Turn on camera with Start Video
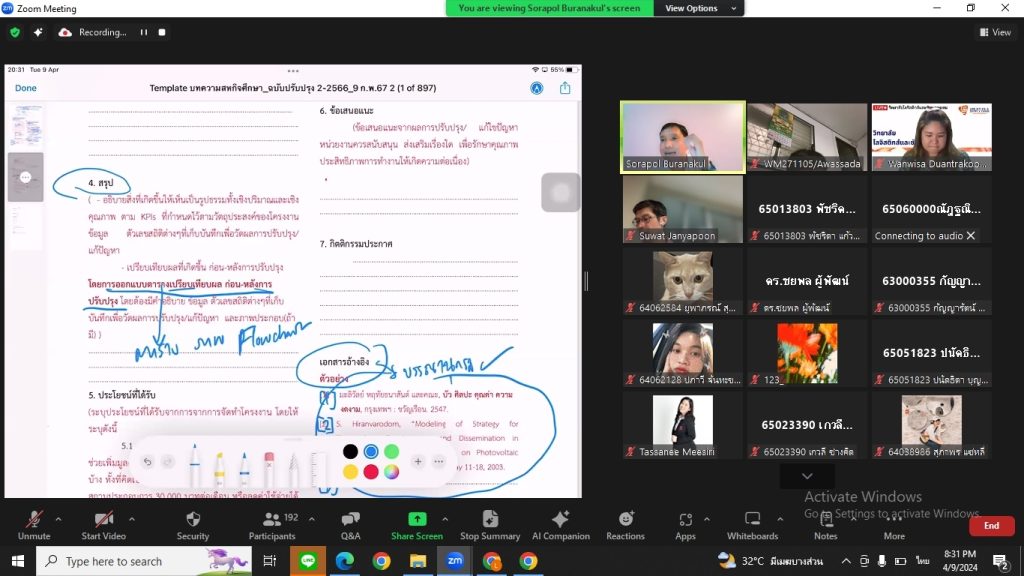This screenshot has width=1024, height=576. pos(103,525)
